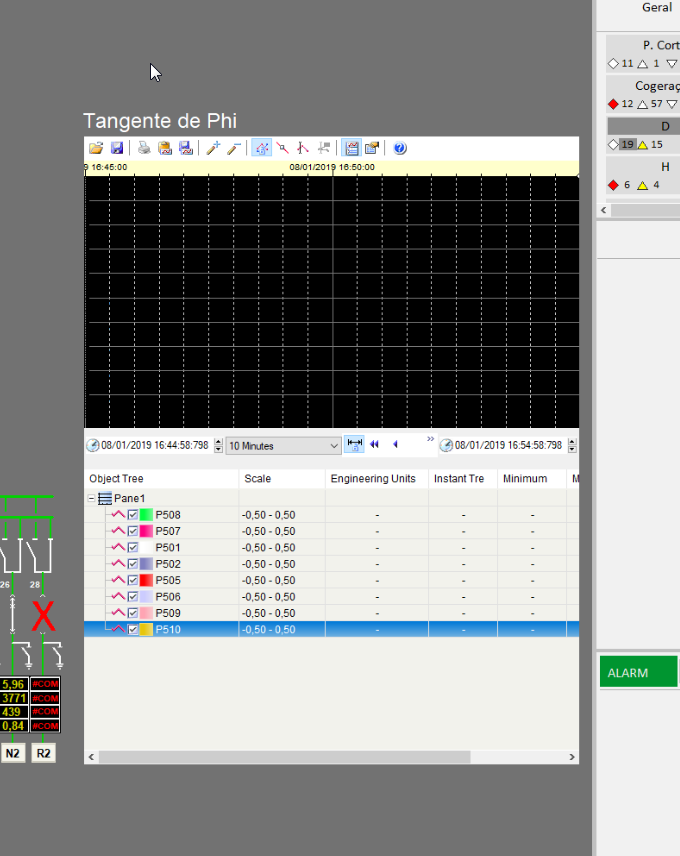Uncheck the P509 pen checkbox
Screen dimensions: 680x856
133,613
